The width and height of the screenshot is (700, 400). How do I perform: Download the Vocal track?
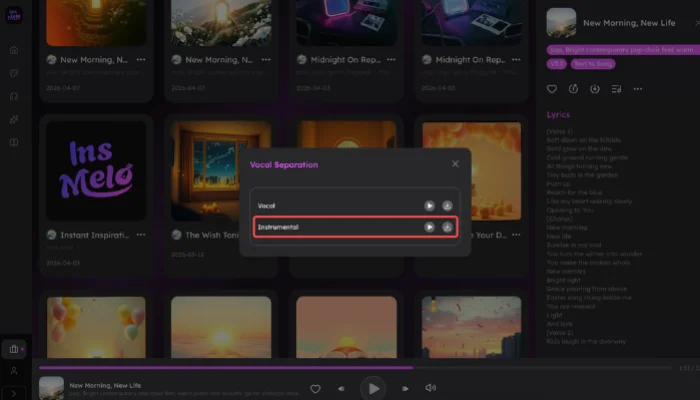click(447, 205)
